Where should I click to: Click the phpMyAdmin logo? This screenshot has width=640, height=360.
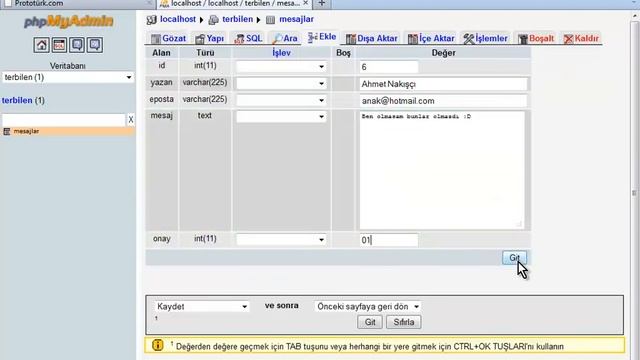click(x=68, y=22)
